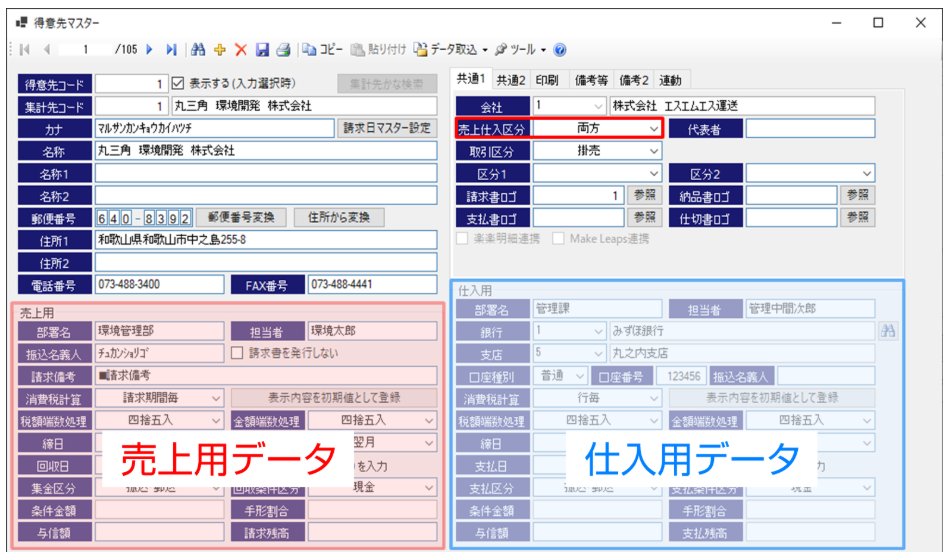Click the 郵便番号 field showing 640-8392
The image size is (952, 558).
(x=144, y=217)
